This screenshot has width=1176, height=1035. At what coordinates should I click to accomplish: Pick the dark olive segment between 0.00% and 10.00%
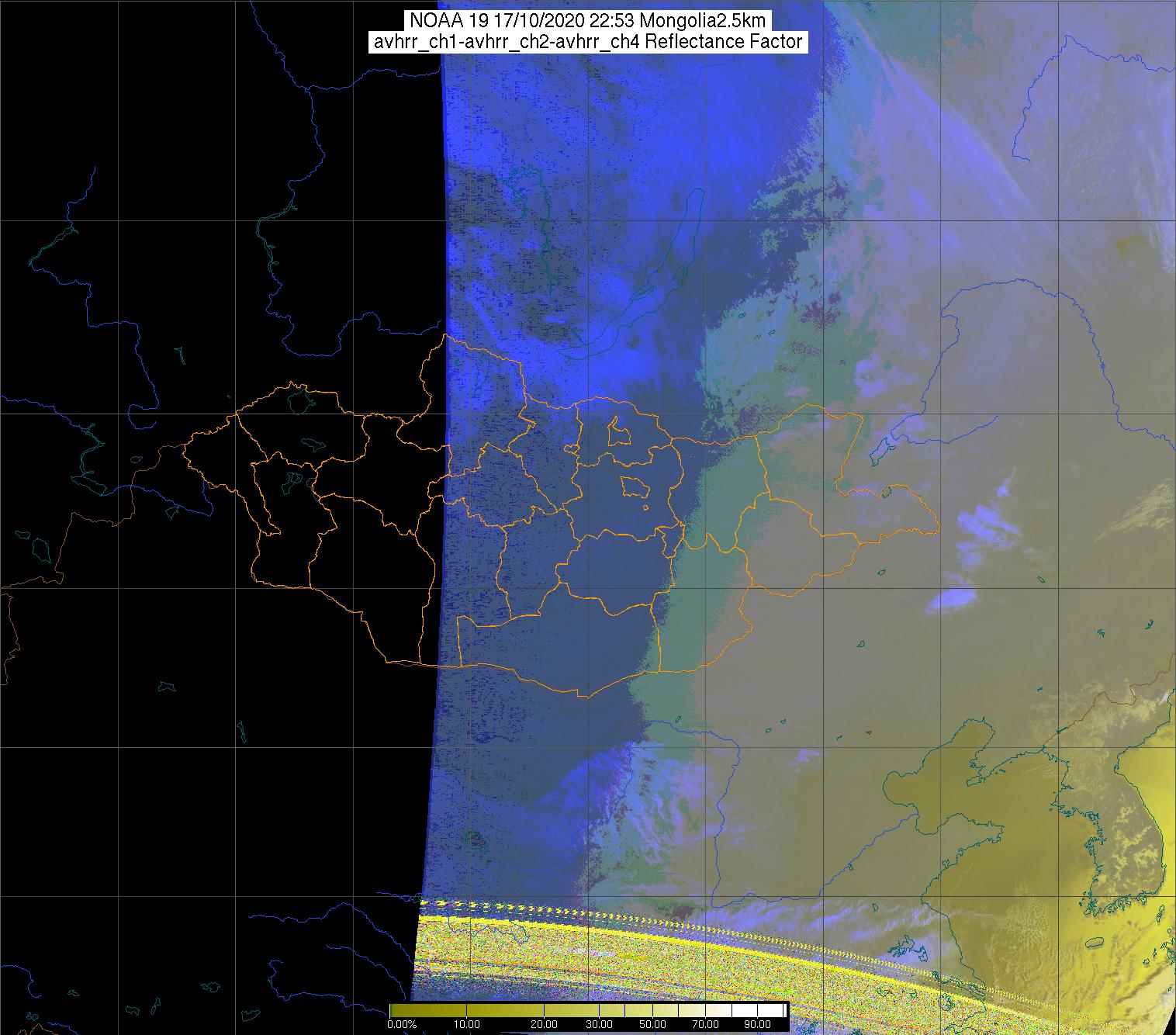click(428, 1010)
